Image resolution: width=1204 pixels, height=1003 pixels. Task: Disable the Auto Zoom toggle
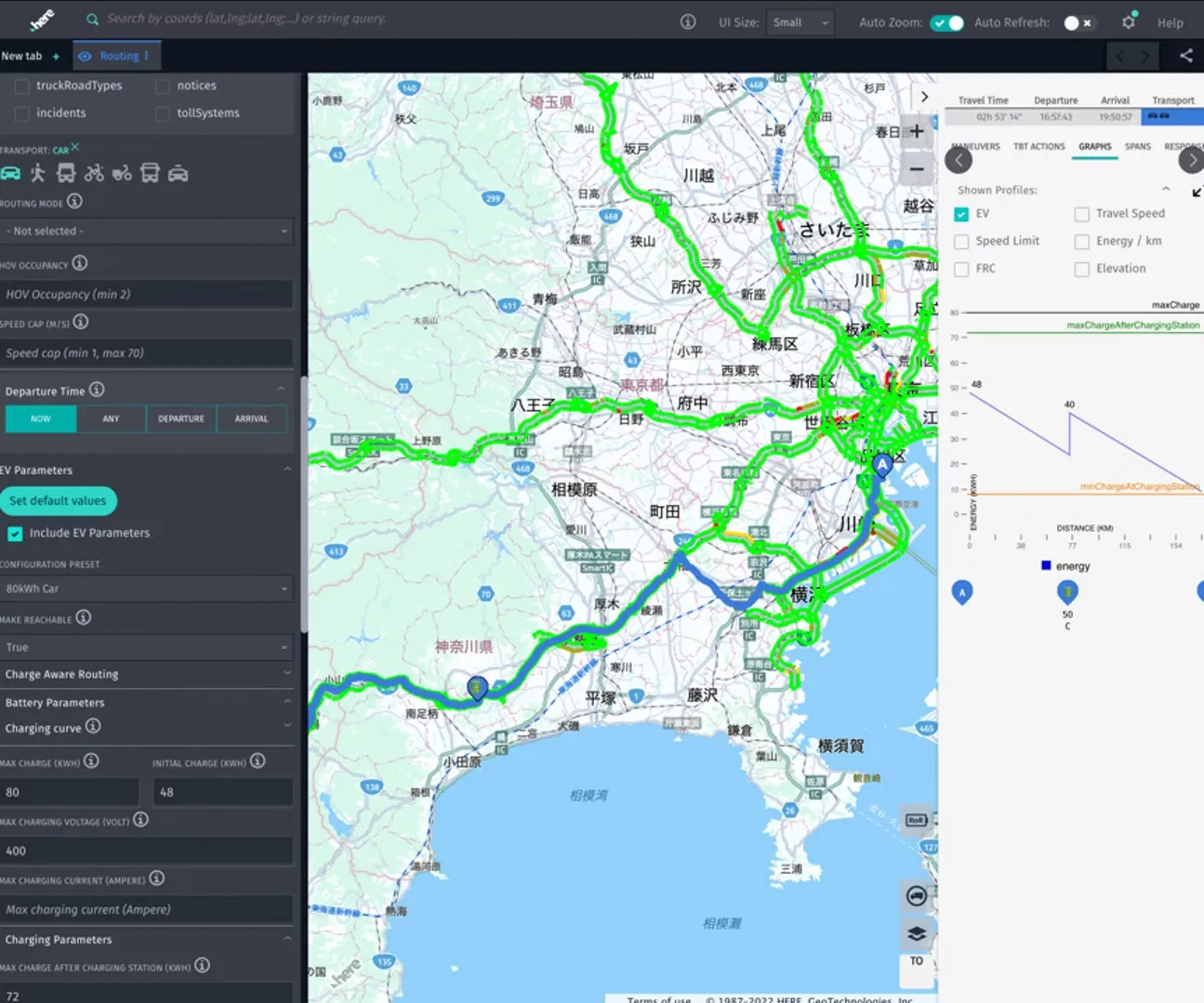point(947,22)
